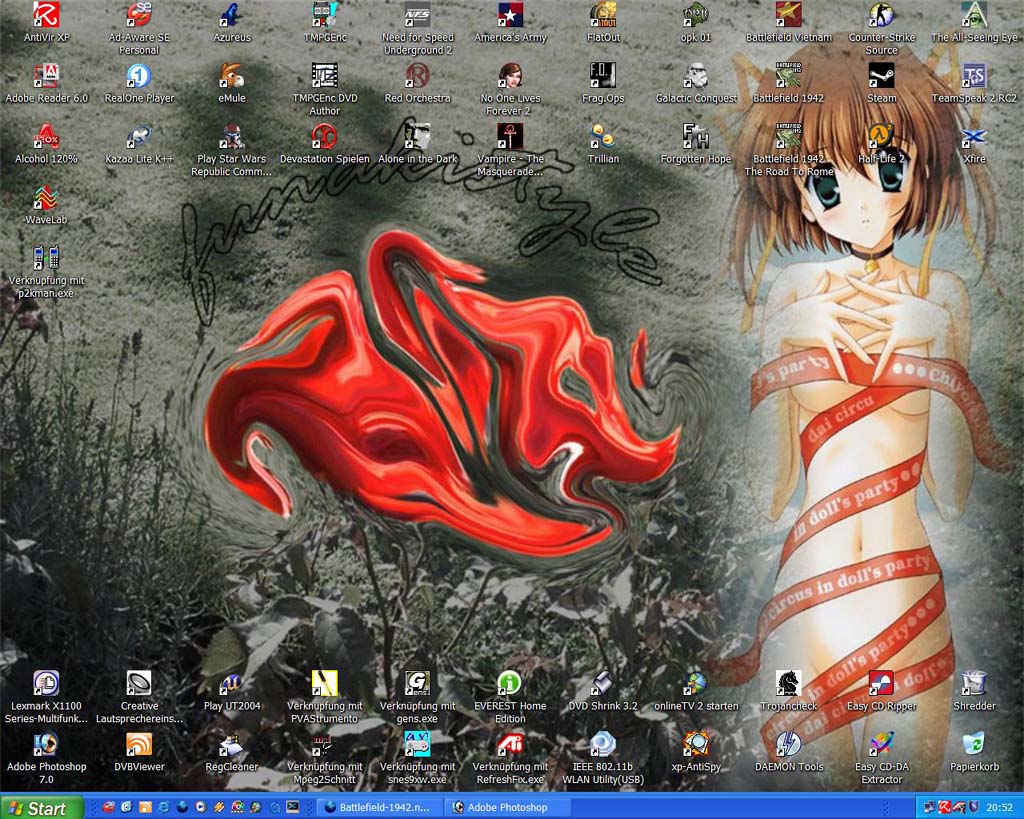Click the Frag.Ops desktop shortcut
This screenshot has height=819, width=1024.
point(603,75)
